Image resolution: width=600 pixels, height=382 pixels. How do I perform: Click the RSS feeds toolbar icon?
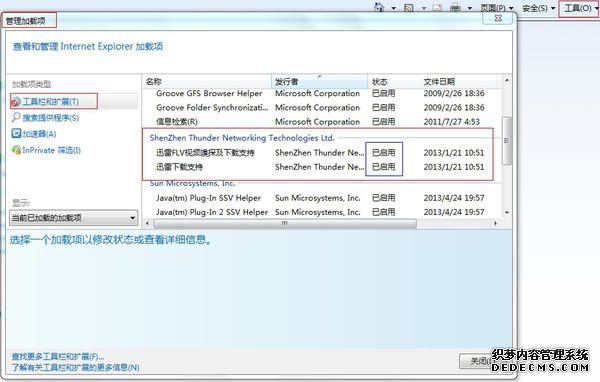click(x=409, y=8)
